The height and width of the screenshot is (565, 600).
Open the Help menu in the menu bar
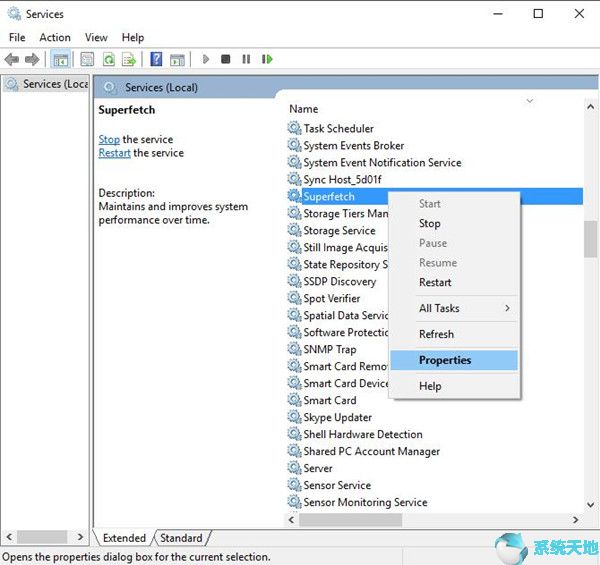(133, 37)
